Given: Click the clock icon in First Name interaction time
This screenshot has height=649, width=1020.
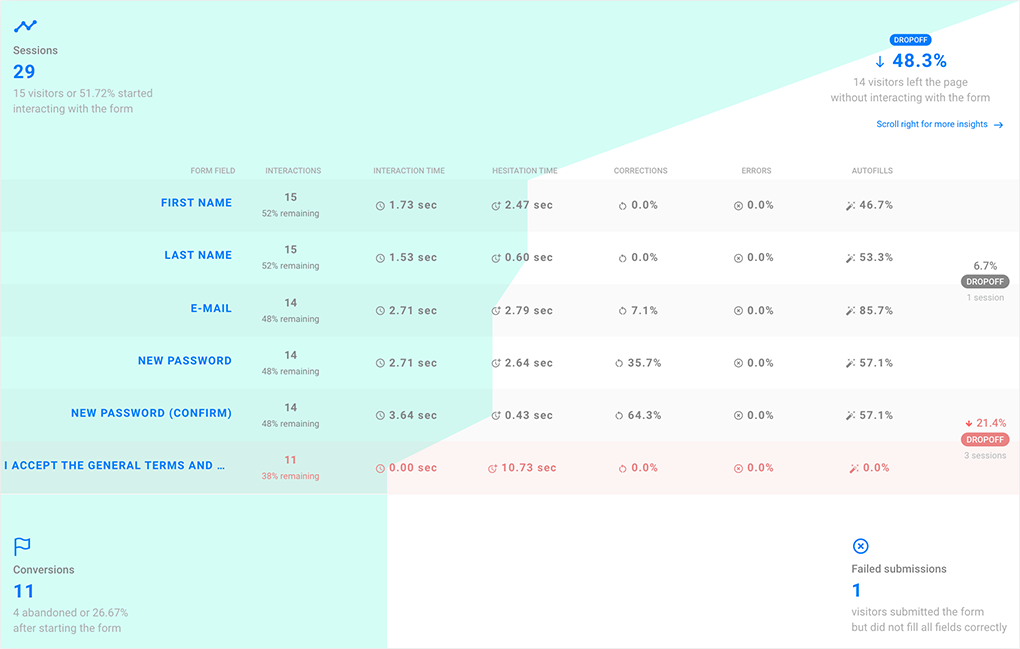Looking at the screenshot, I should click(x=380, y=205).
